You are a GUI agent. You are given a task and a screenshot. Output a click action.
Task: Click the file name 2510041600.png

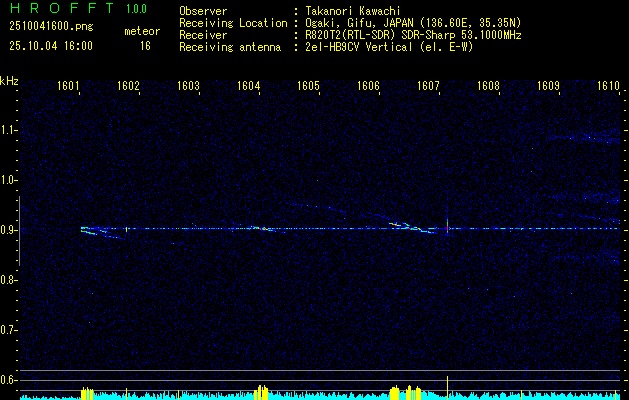pos(51,27)
